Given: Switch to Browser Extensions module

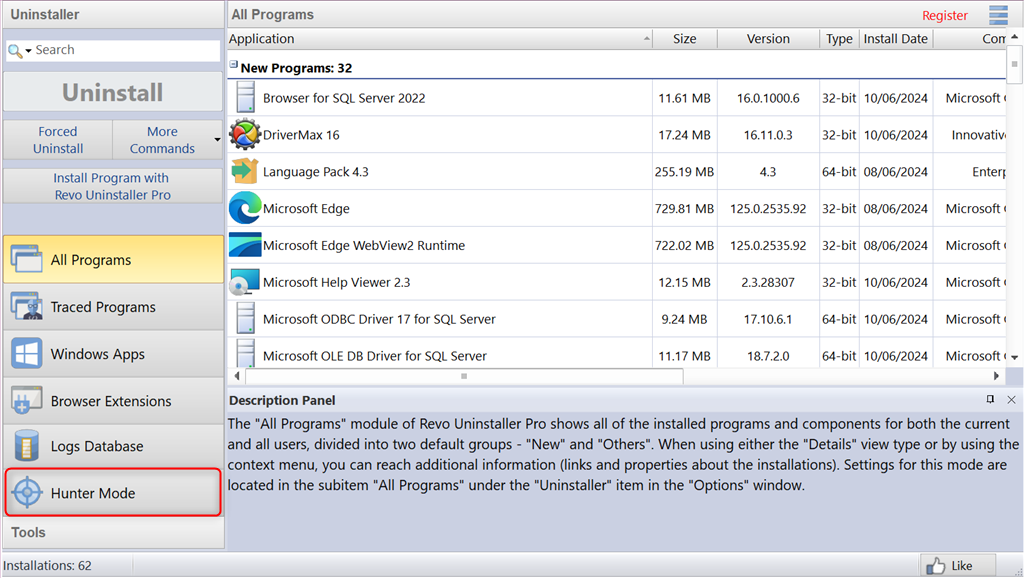Looking at the screenshot, I should 113,400.
